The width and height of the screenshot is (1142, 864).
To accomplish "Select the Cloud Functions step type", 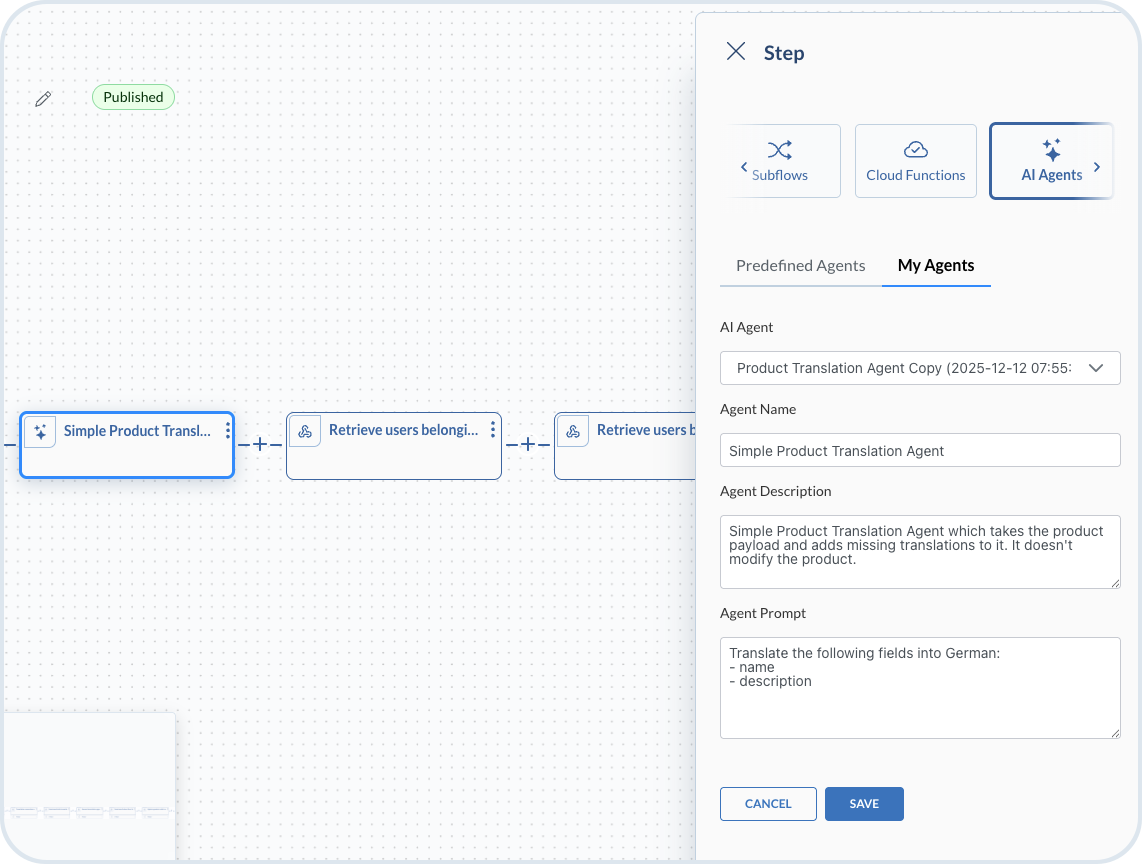I will pyautogui.click(x=915, y=161).
